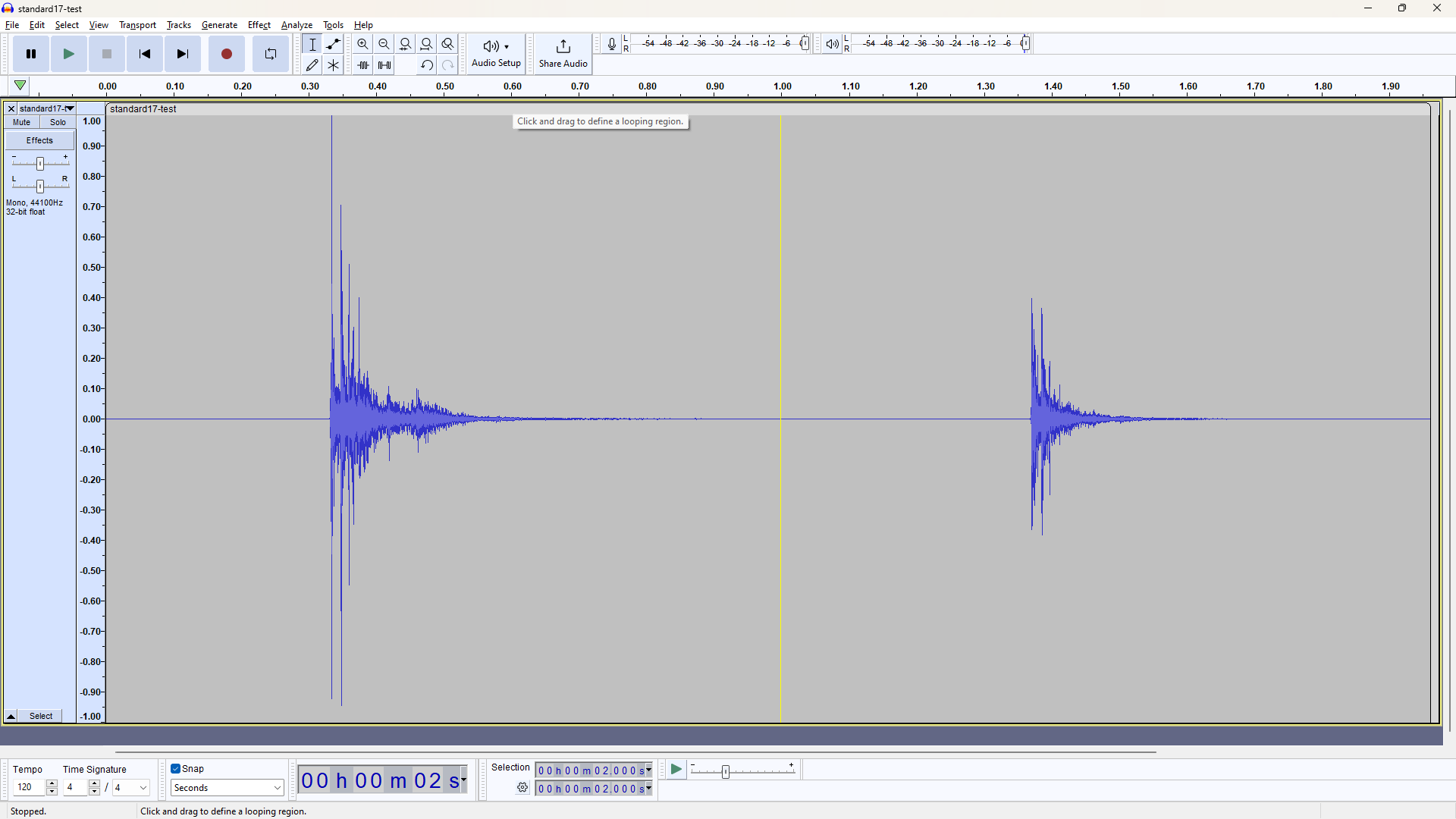The image size is (1456, 819).
Task: Click the standard17-test clip title bar
Action: pos(768,109)
